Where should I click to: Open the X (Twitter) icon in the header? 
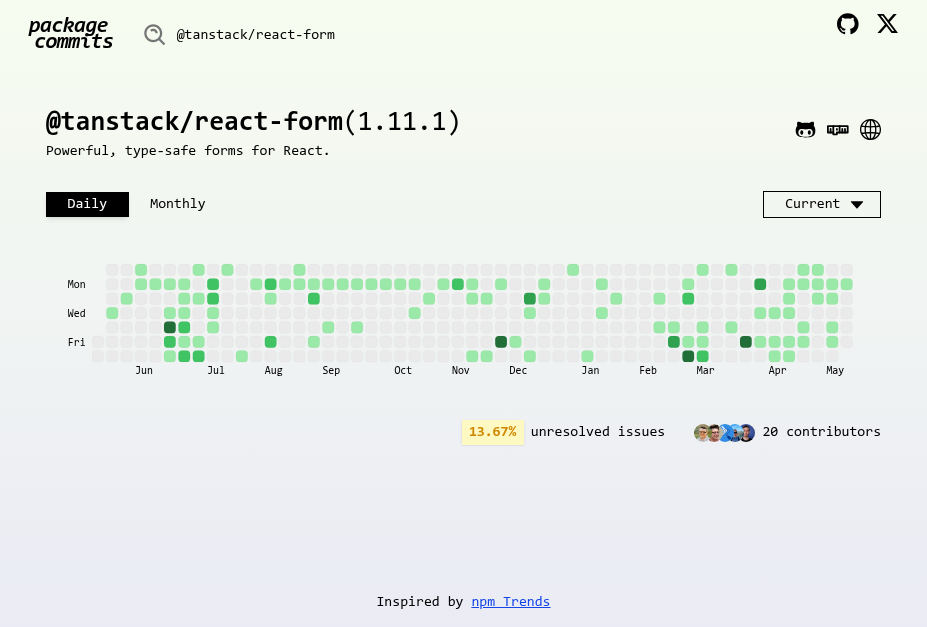887,24
